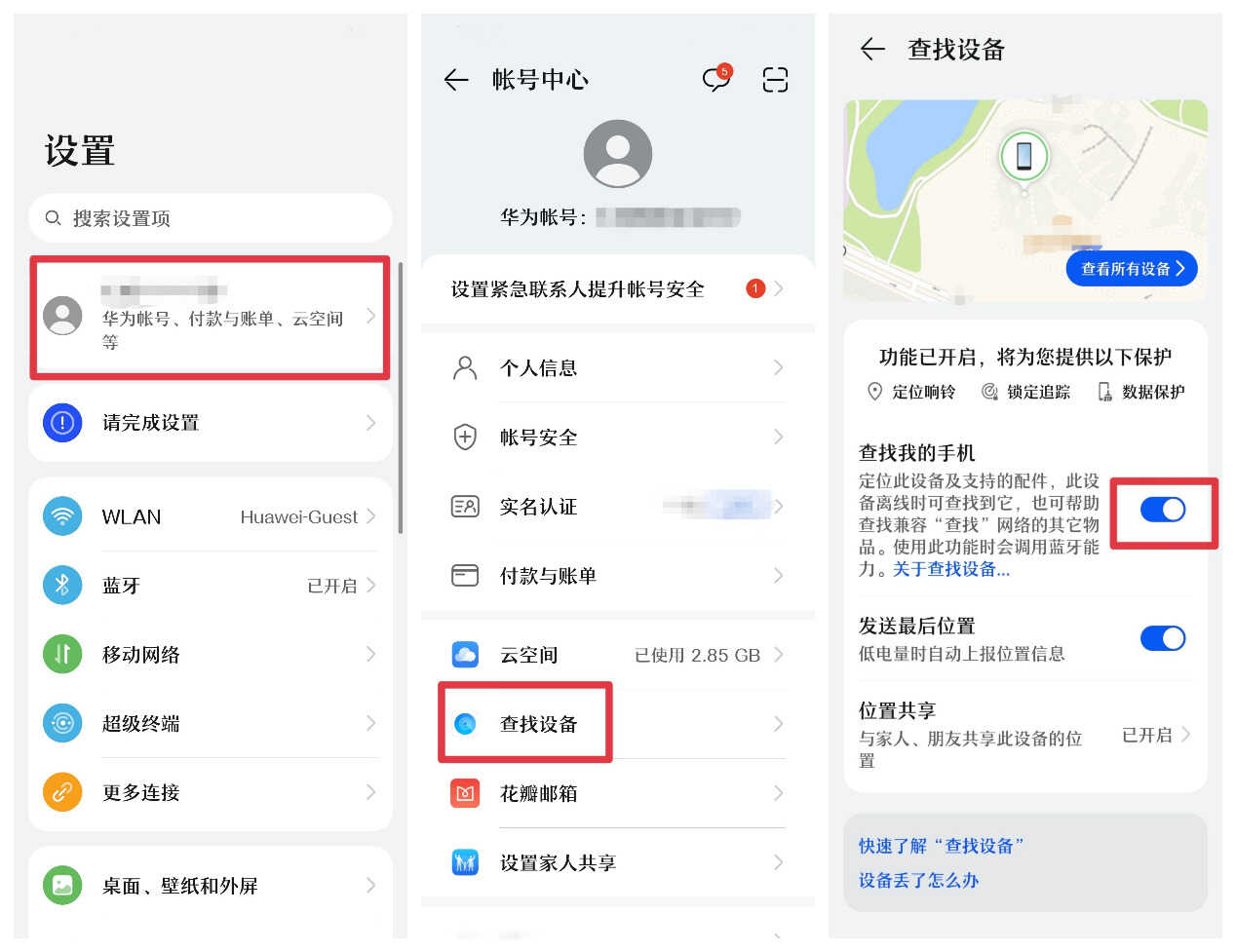Toggle the 发送最后位置 switch
The width and height of the screenshot is (1236, 952).
pos(1163,638)
